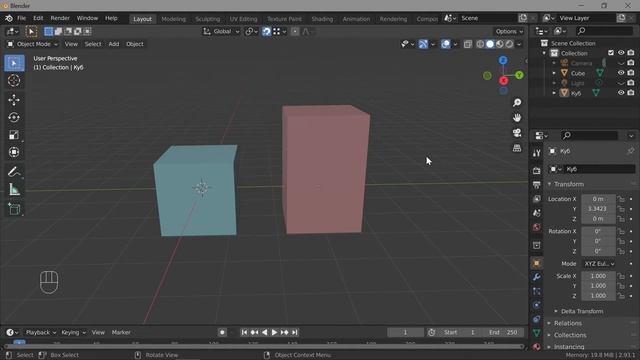Hide the Cube object in viewport
The image size is (640, 360).
[x=621, y=73]
